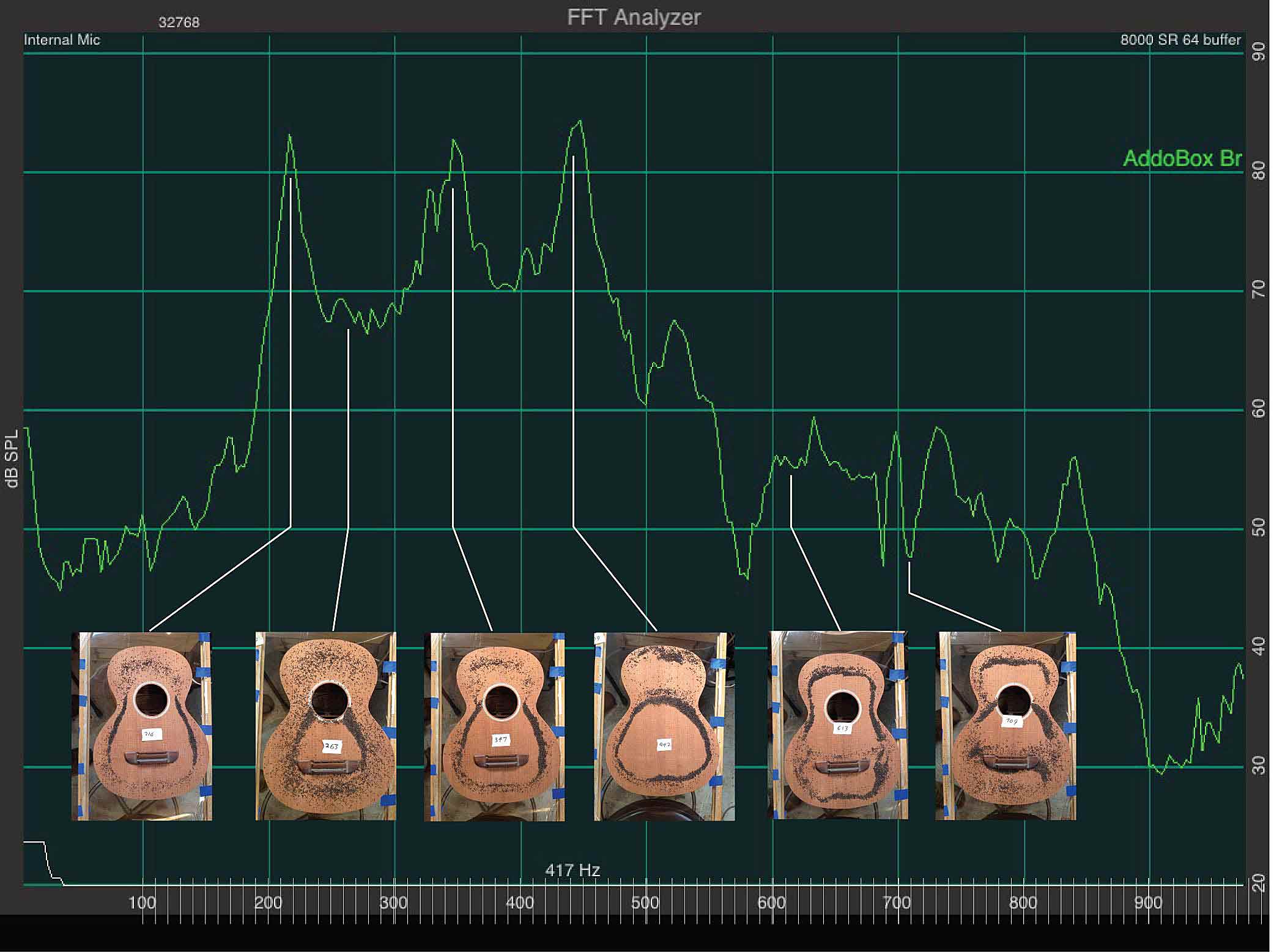Open the guitar top photo labeled 216
Image resolution: width=1274 pixels, height=952 pixels.
click(x=142, y=726)
